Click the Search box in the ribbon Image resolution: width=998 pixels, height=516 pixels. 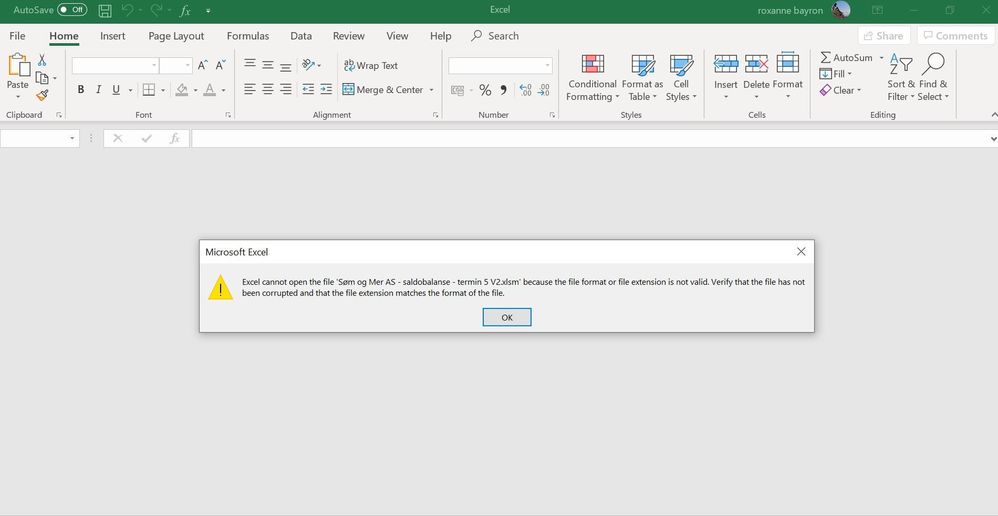495,36
